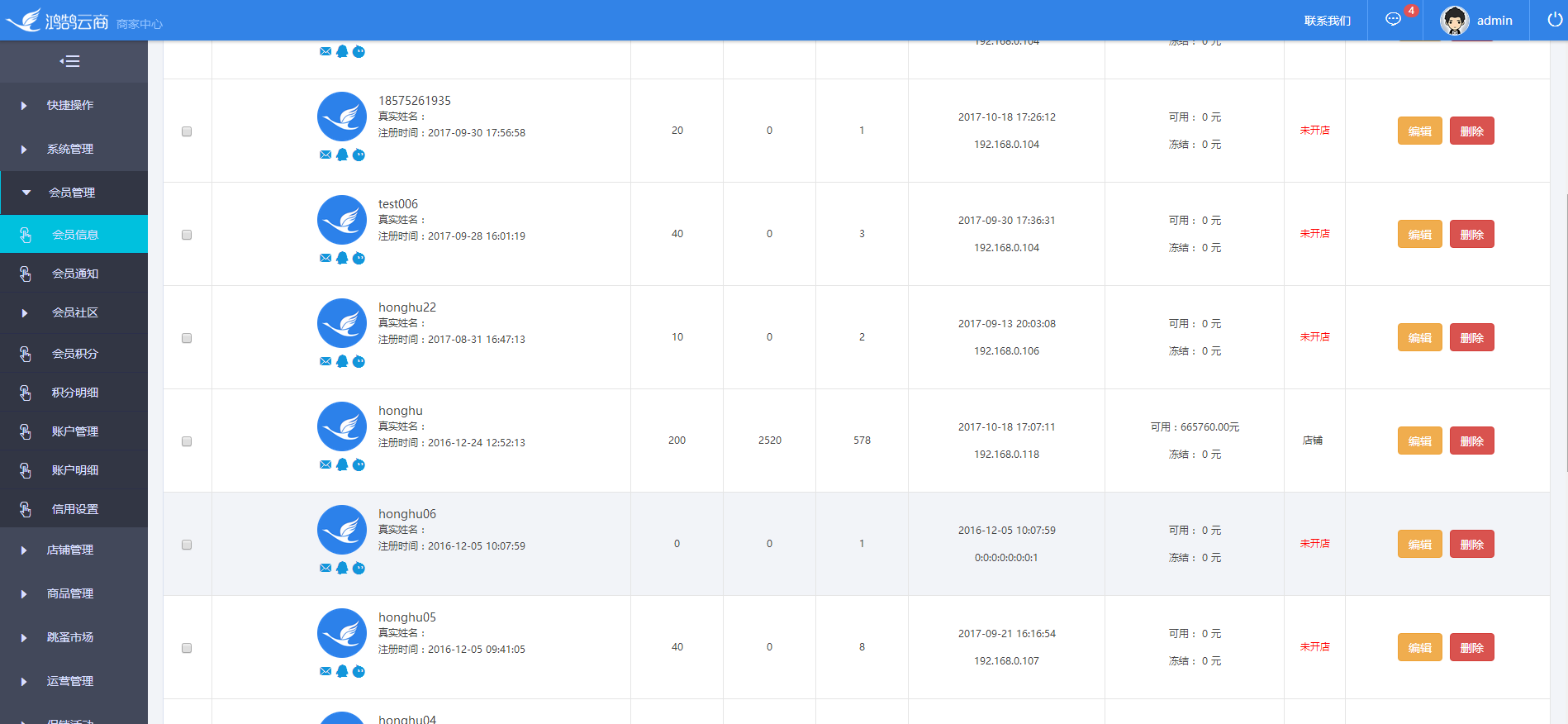Expand the 快捷操作 sidebar menu
This screenshot has width=1568, height=724.
coord(74,105)
